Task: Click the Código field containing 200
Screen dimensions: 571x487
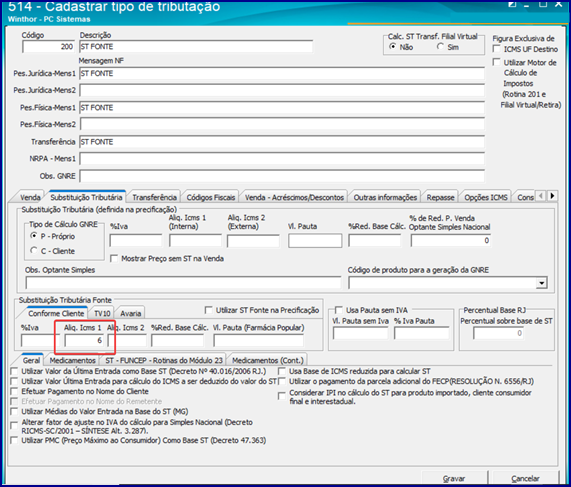Action: (48, 47)
